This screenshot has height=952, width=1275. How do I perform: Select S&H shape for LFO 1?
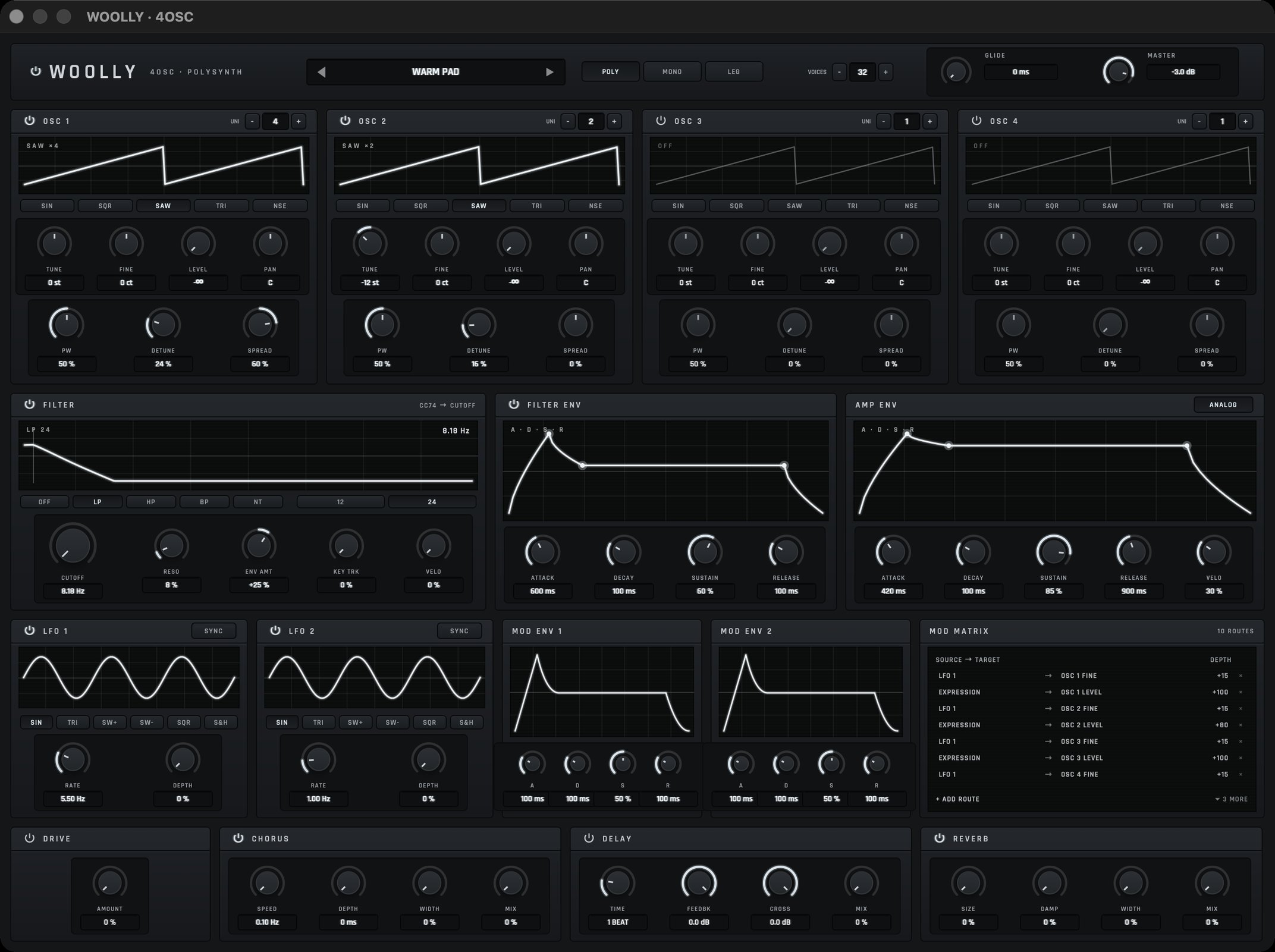coord(221,722)
